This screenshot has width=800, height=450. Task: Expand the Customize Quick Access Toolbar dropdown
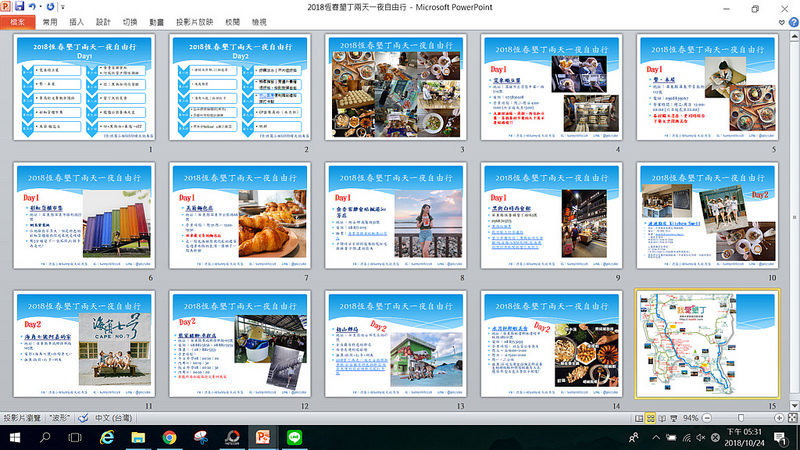coord(62,8)
